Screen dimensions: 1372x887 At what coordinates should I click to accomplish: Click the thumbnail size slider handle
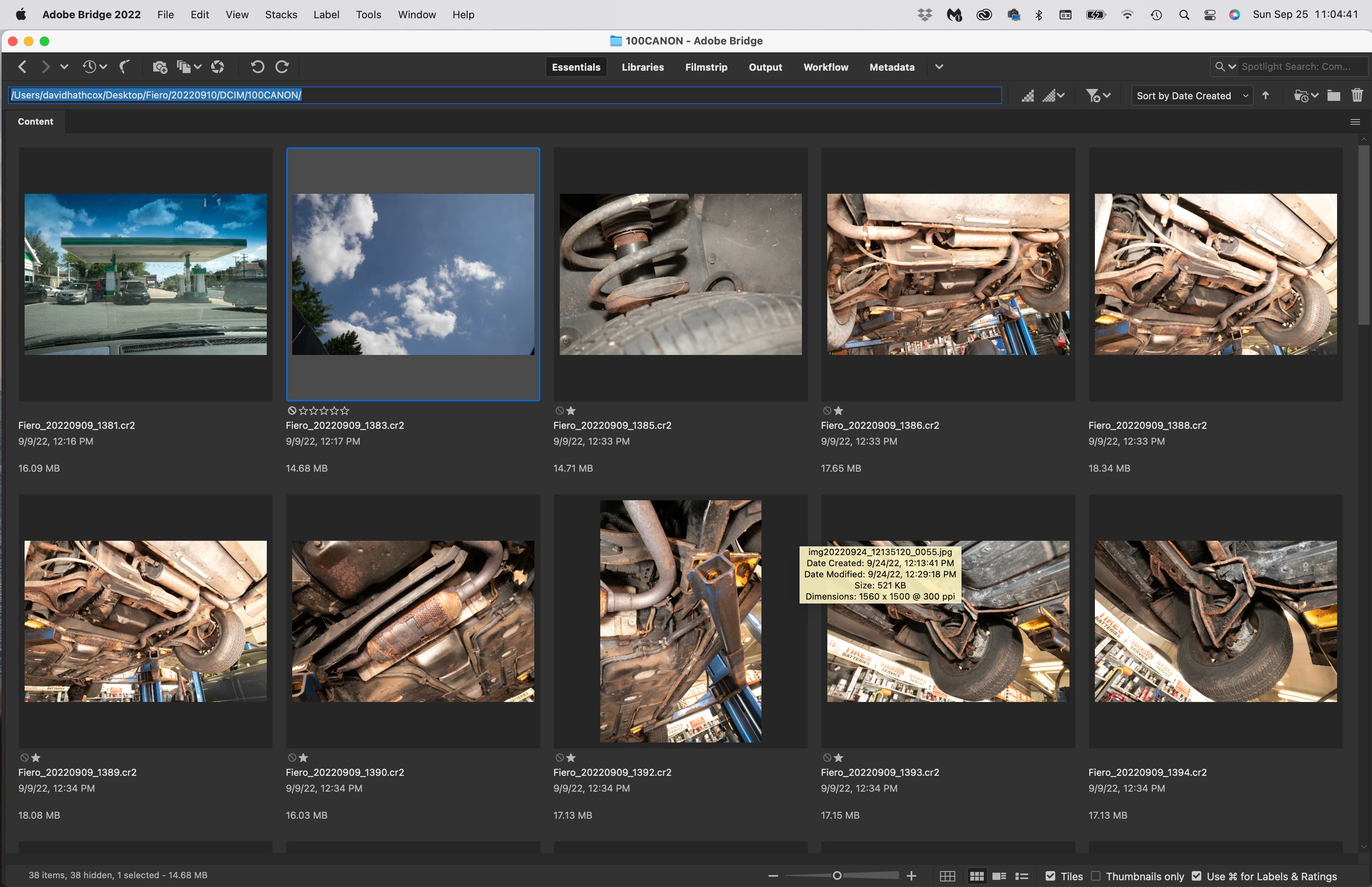pyautogui.click(x=837, y=875)
